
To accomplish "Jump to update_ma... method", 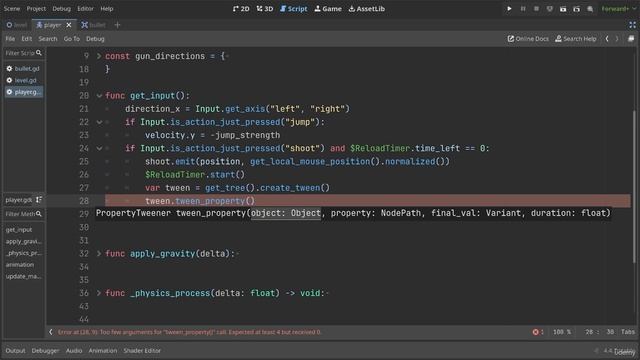I will pyautogui.click(x=24, y=277).
